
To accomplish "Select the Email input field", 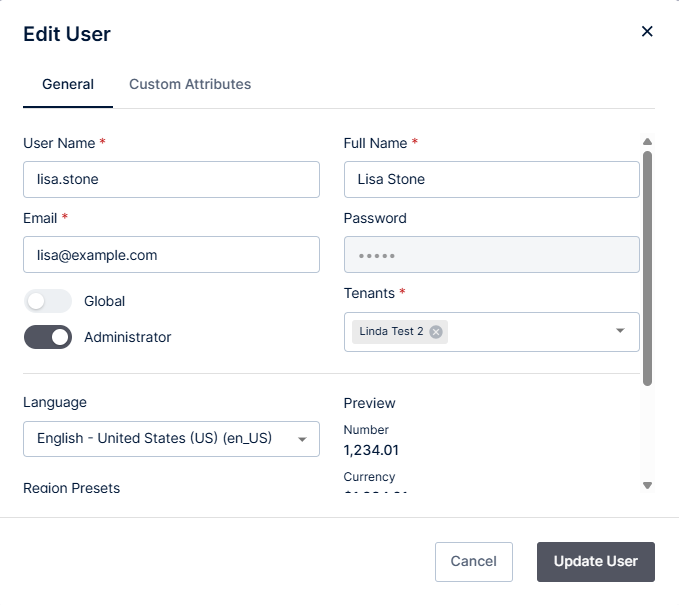I will coord(171,255).
